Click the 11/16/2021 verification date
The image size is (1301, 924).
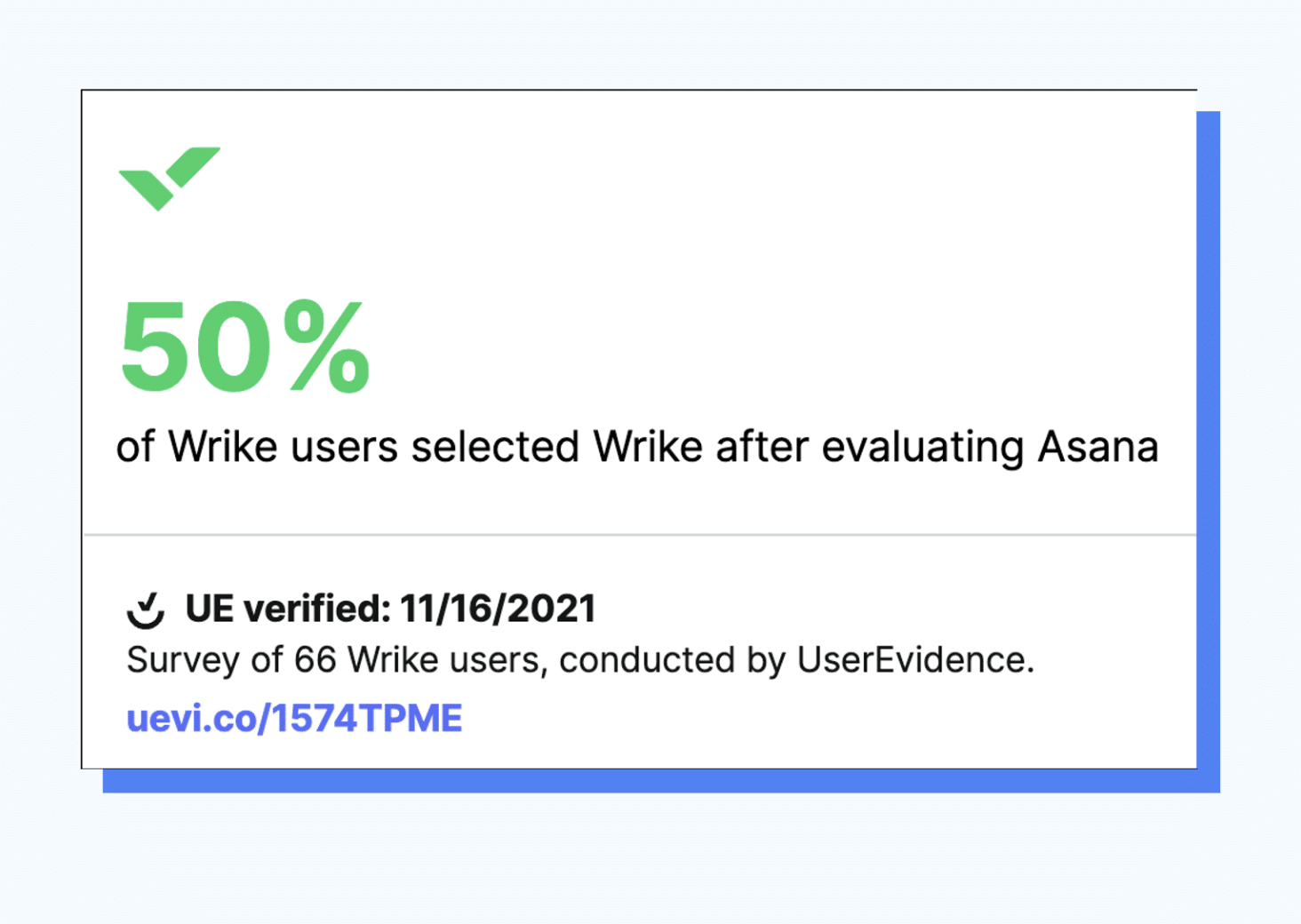(x=498, y=609)
